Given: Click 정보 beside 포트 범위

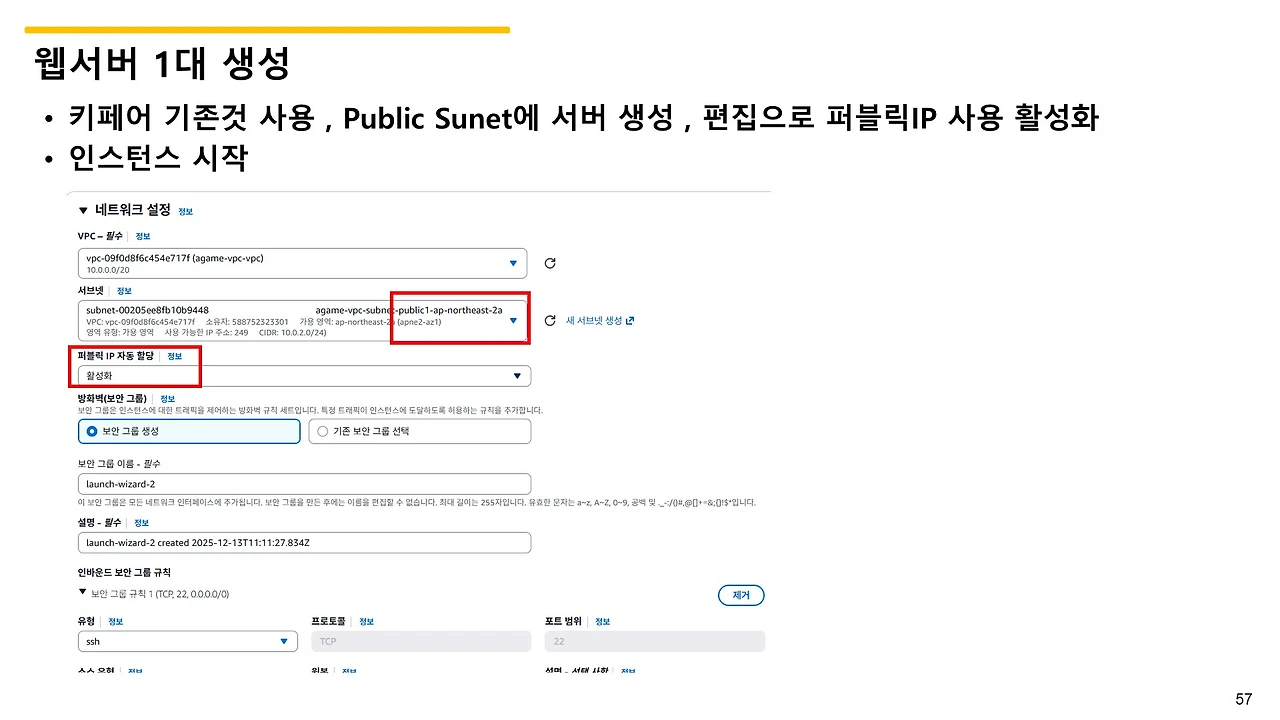Looking at the screenshot, I should (x=603, y=621).
